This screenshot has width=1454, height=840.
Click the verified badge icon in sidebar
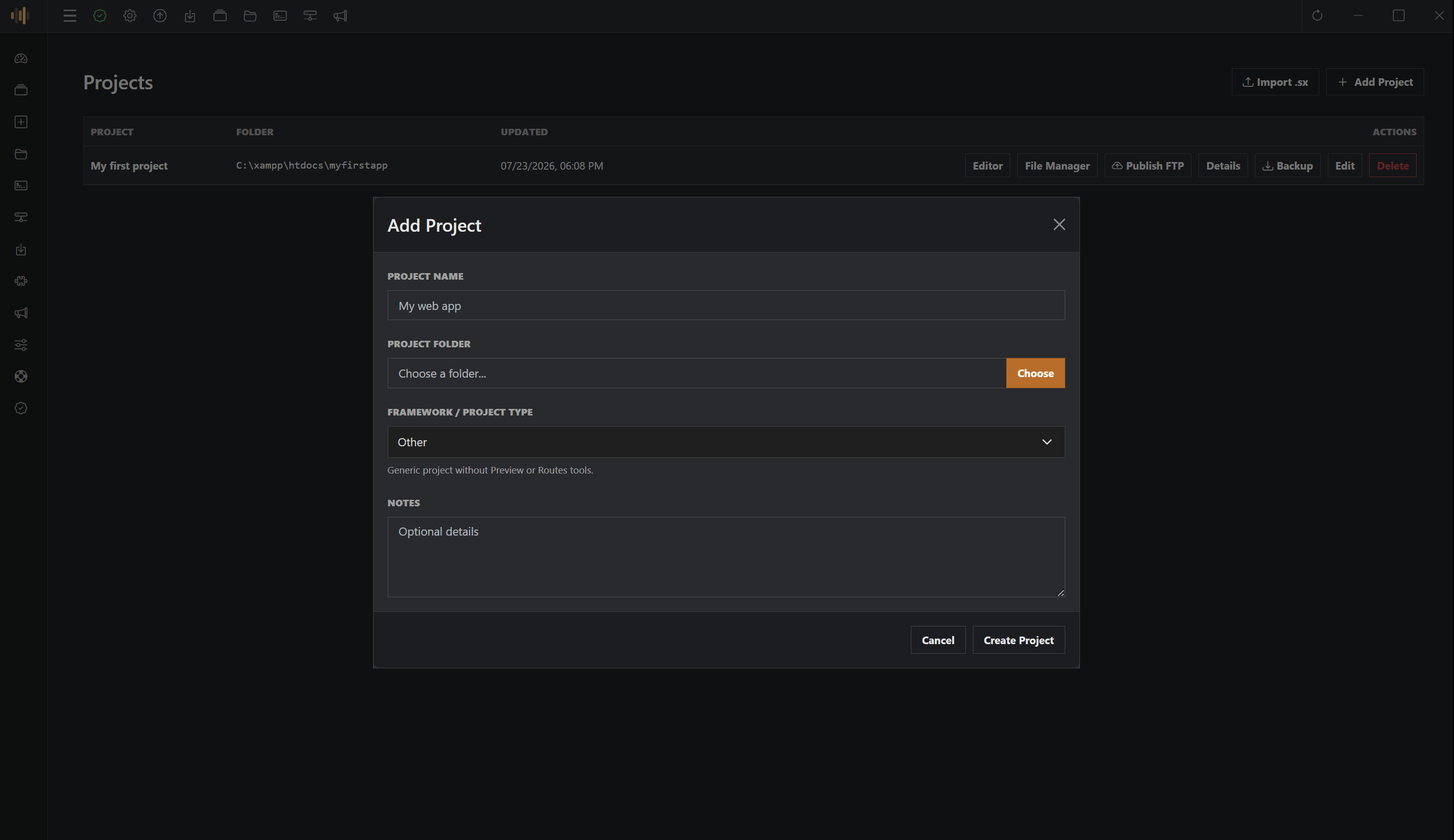point(21,408)
